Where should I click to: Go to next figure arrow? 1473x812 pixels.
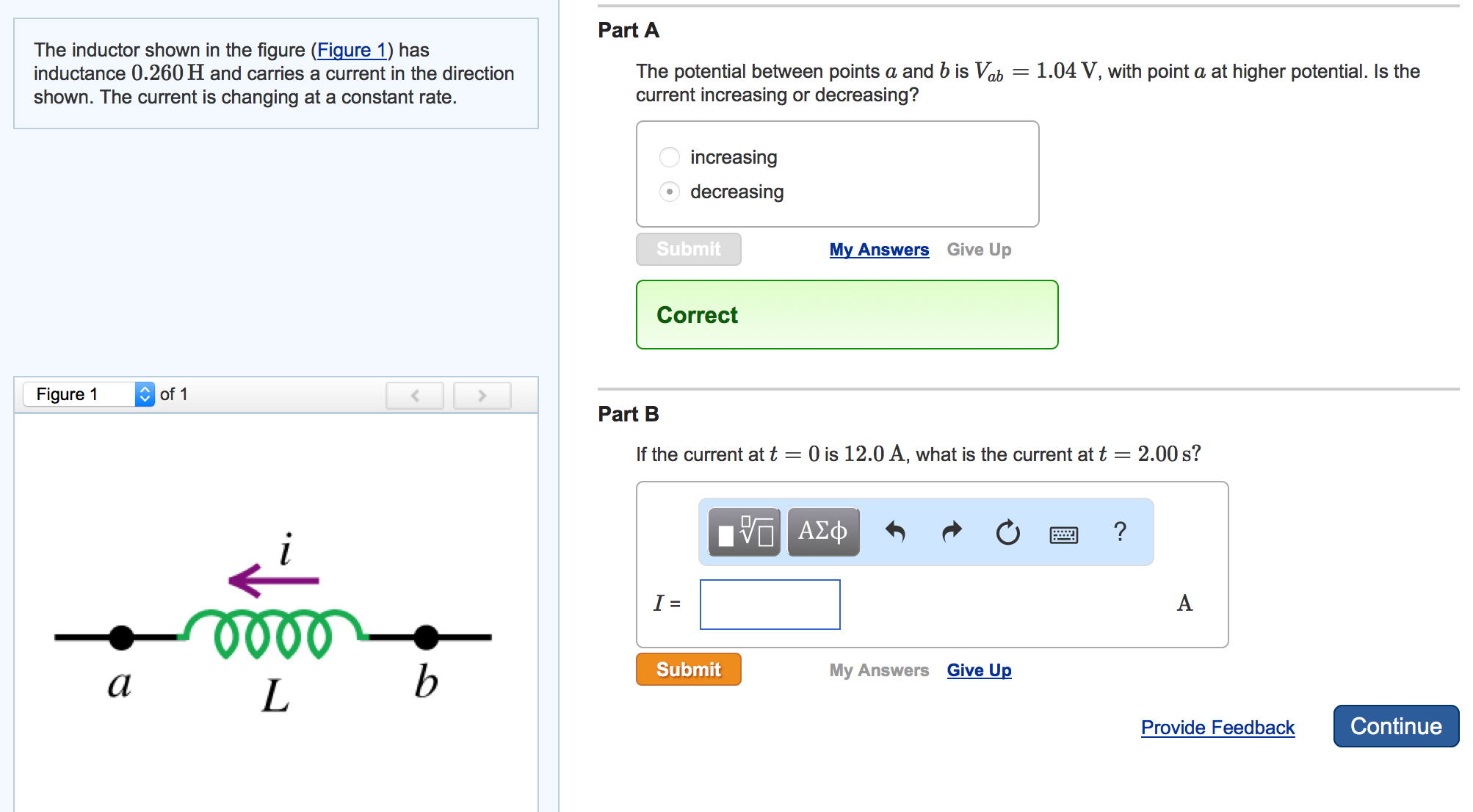coord(482,395)
